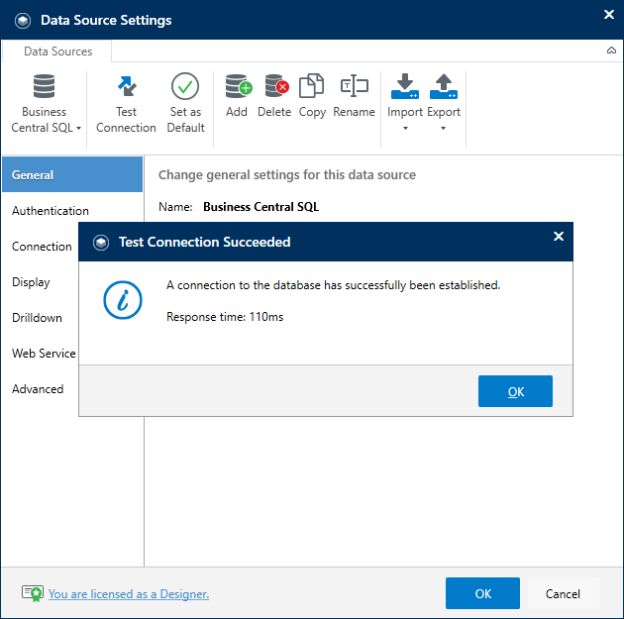Click the connection successfully established message
Screen dimensions: 624x619
[x=333, y=285]
